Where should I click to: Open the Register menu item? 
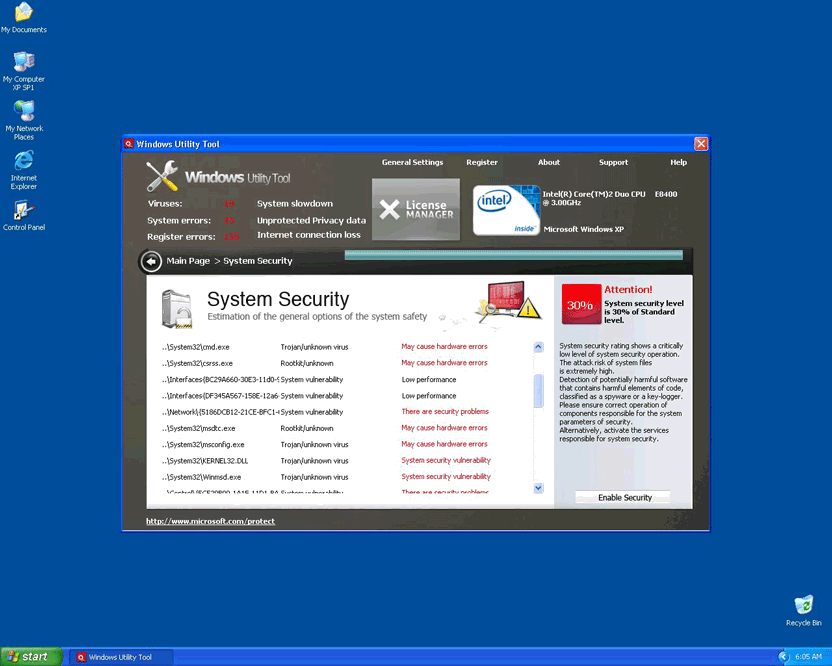point(481,162)
